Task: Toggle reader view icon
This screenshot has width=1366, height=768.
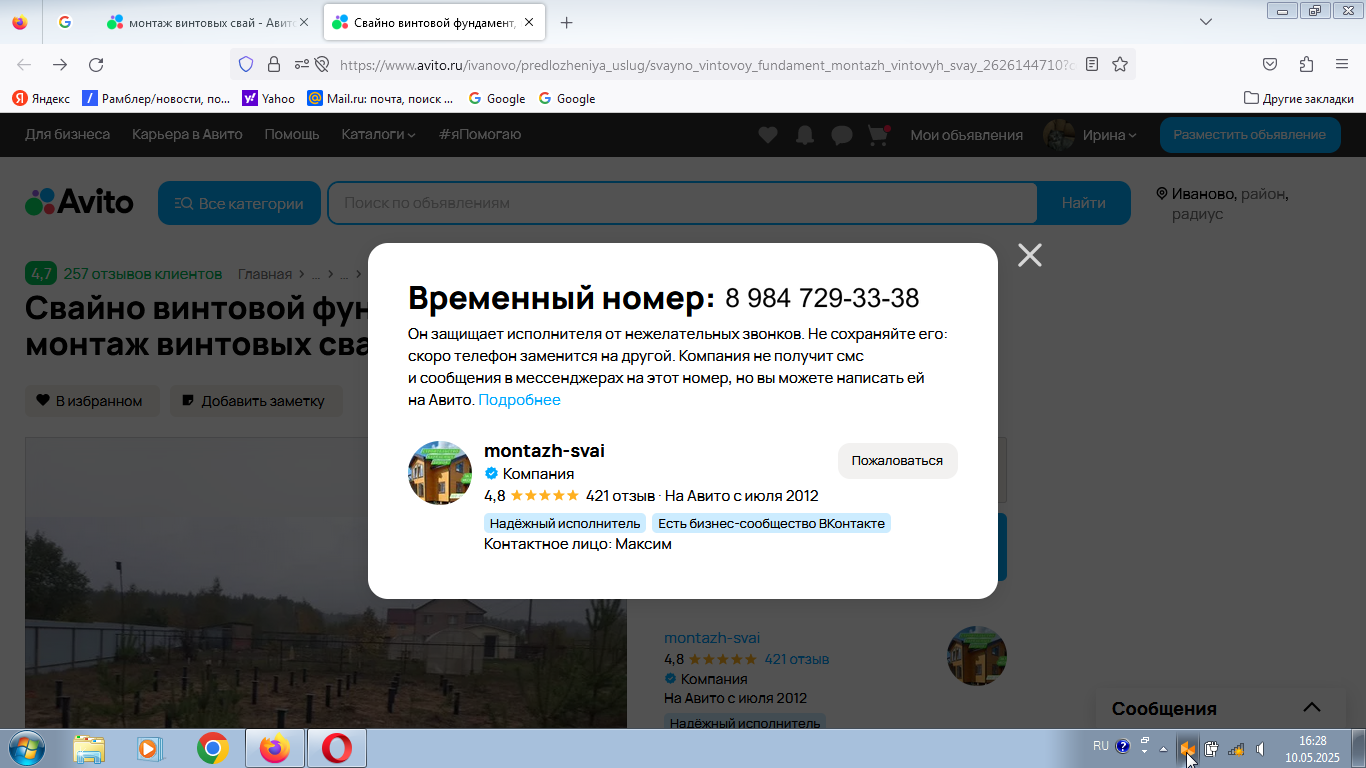Action: (1092, 64)
